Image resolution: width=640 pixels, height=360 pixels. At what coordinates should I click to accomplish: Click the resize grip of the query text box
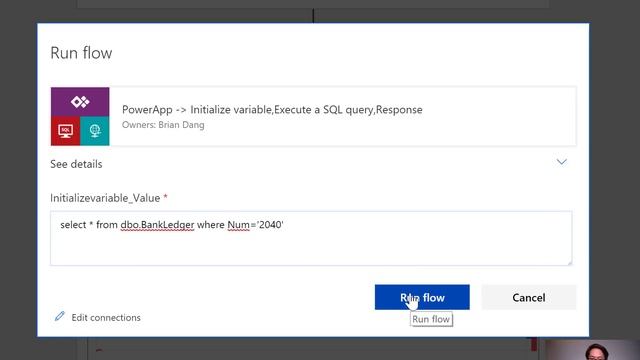pyautogui.click(x=569, y=263)
